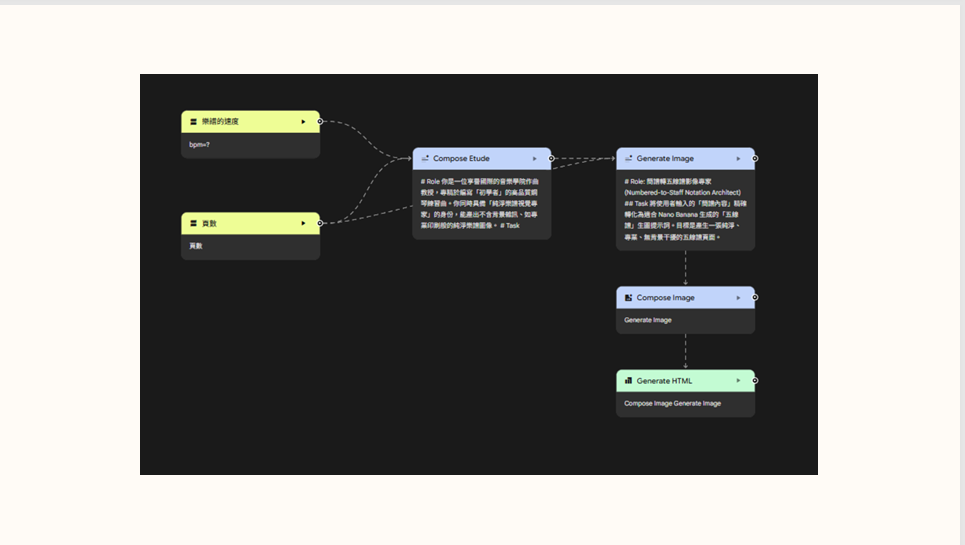Run the 樂譜的速度 node play arrow

(303, 122)
